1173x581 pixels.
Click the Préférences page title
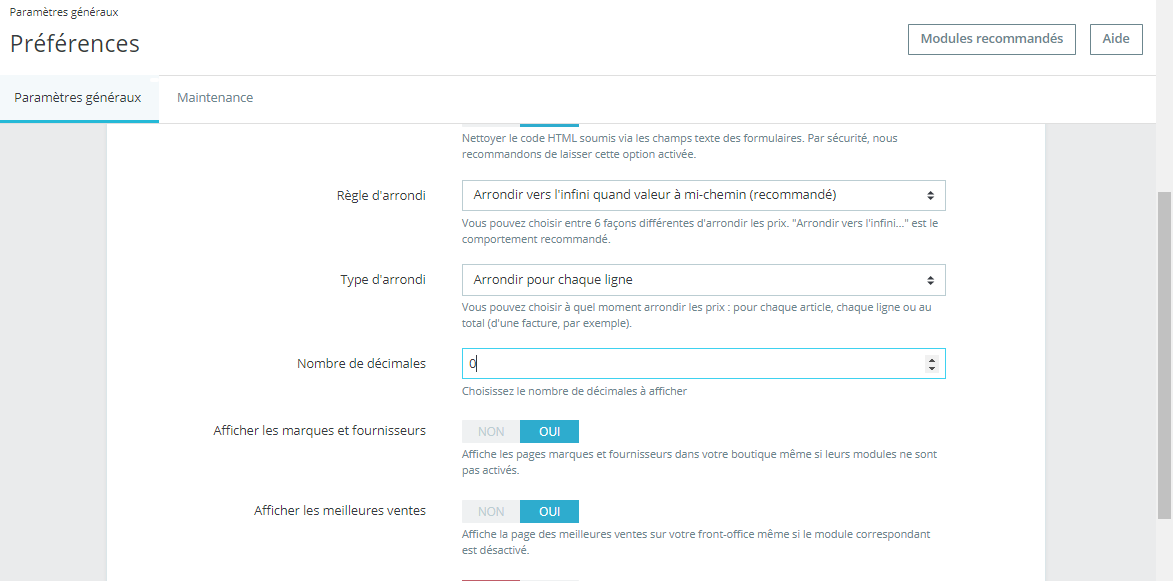tap(75, 43)
